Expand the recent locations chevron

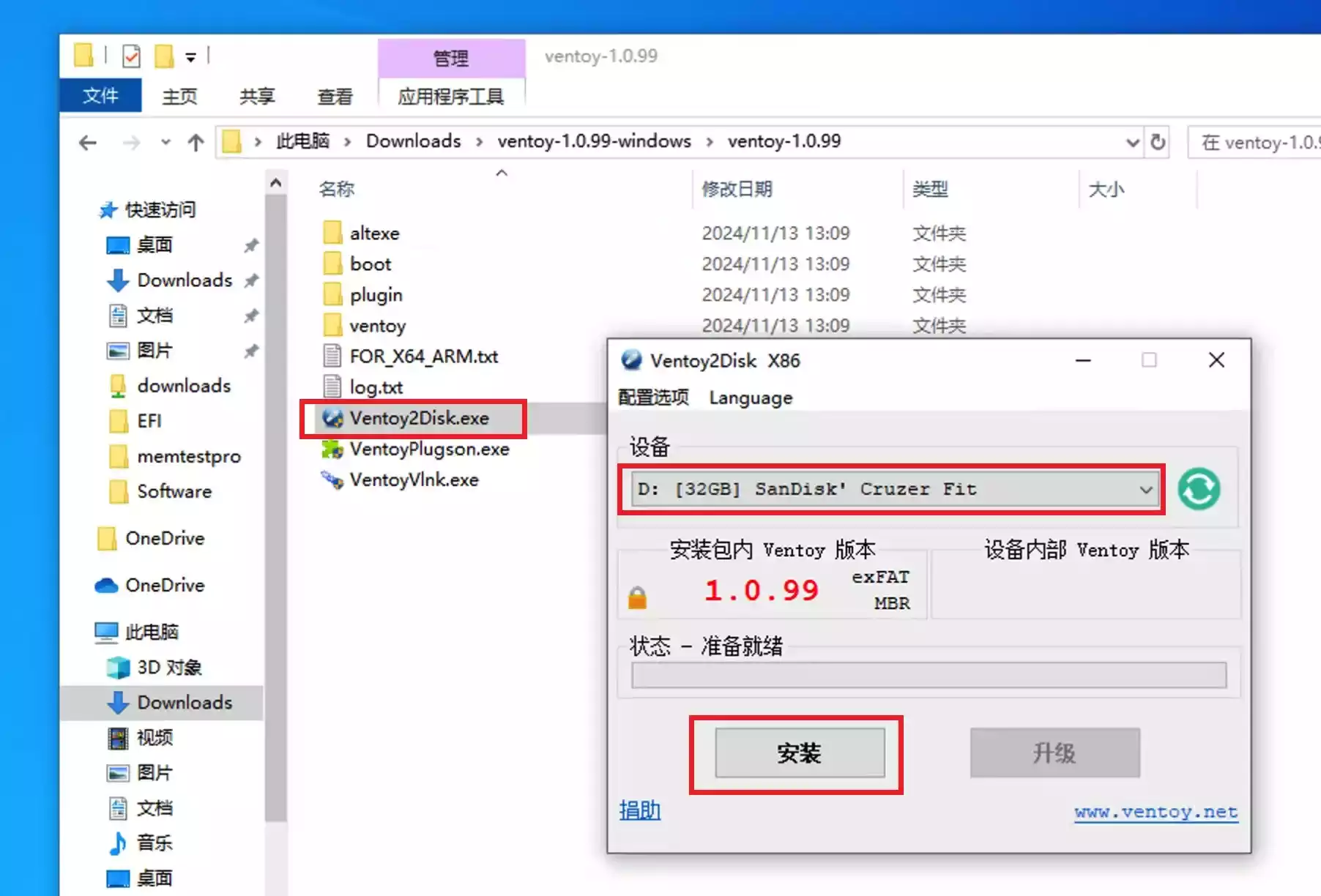(166, 142)
